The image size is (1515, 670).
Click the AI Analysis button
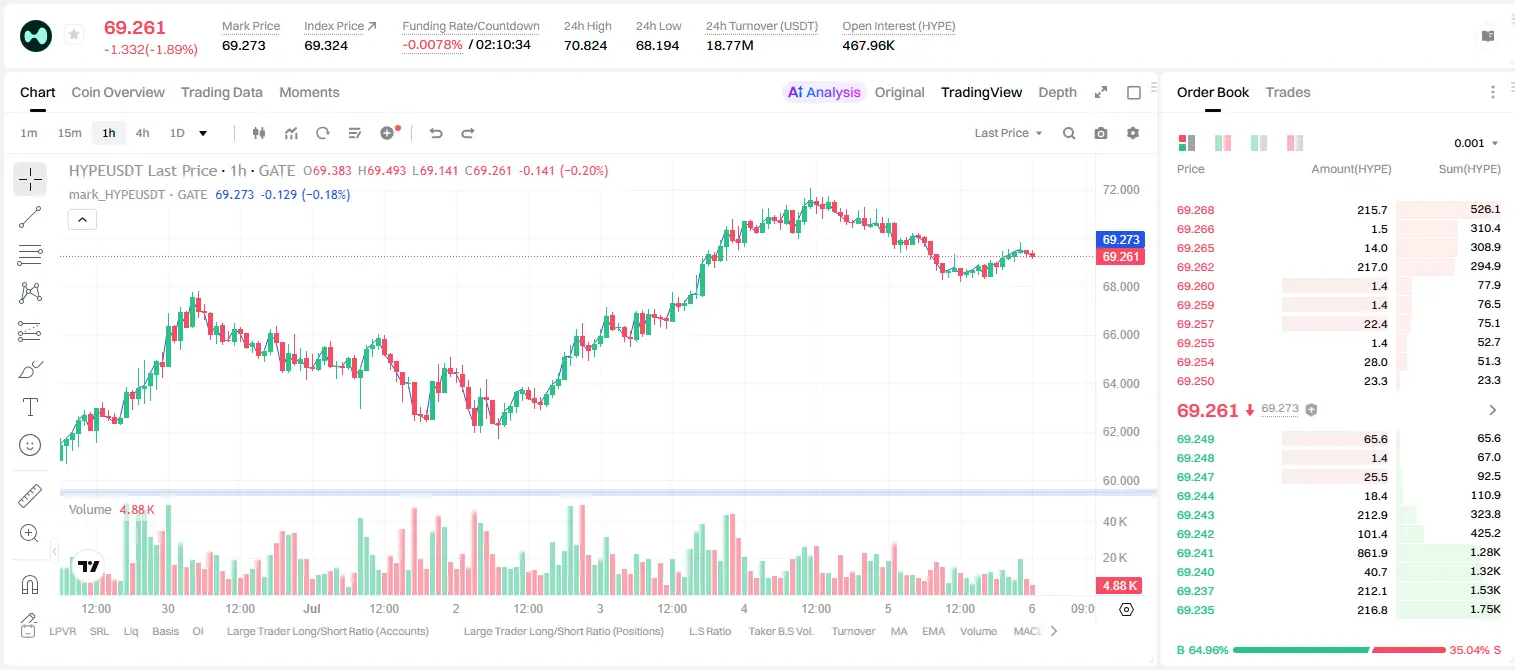click(824, 92)
